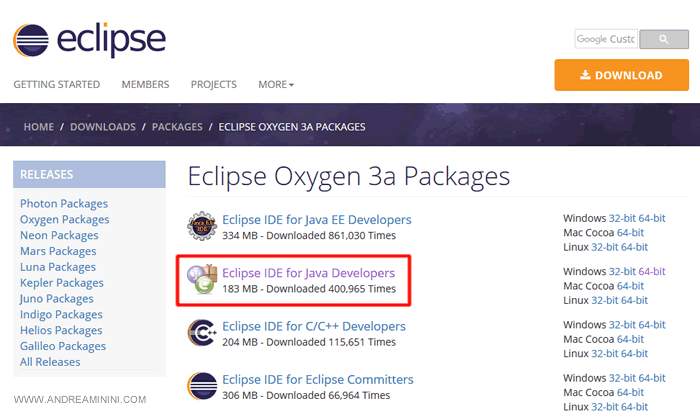Open Eclipse IDE for Java Developers link
This screenshot has width=700, height=412.
click(308, 272)
